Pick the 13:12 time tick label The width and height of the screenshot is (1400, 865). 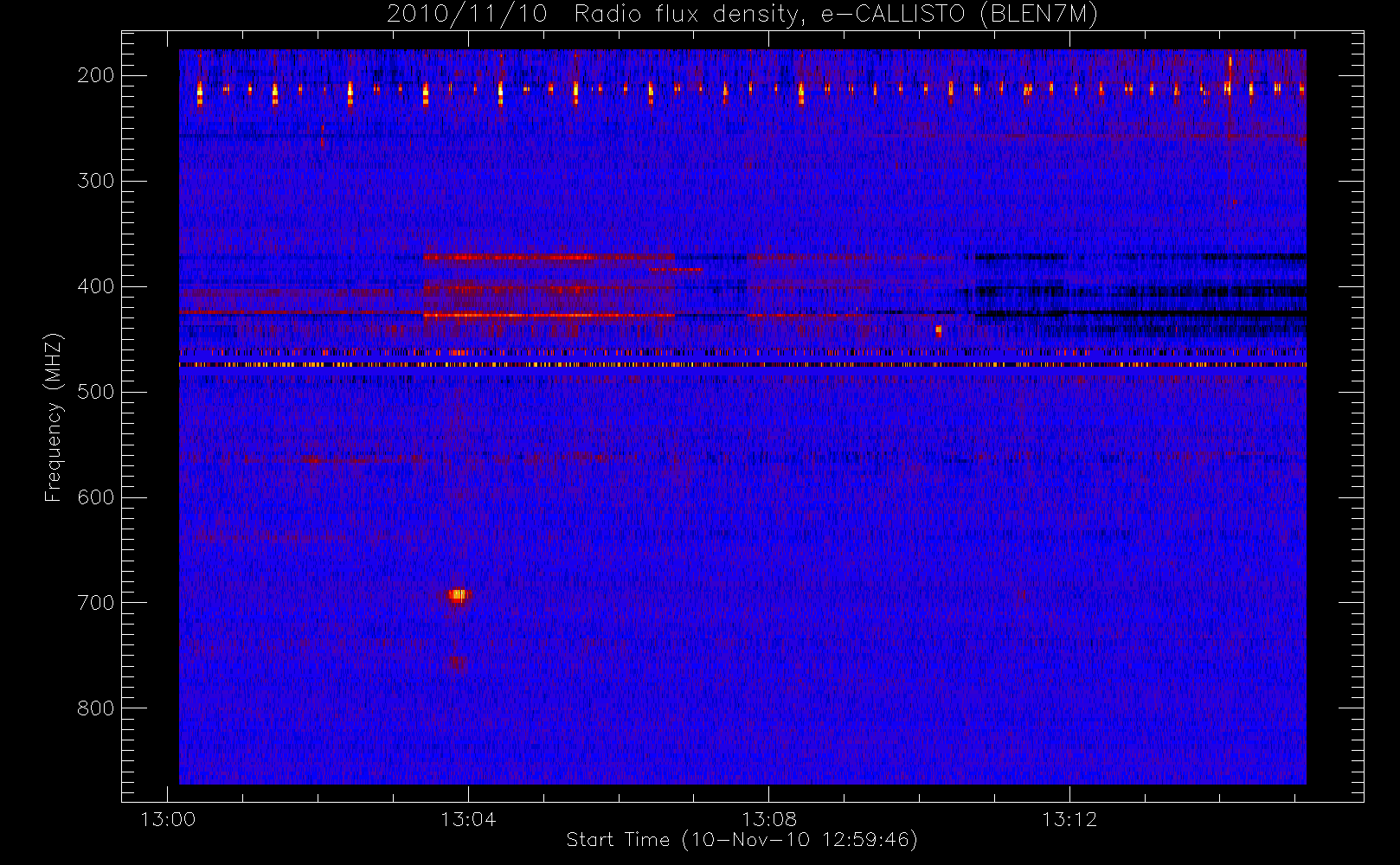tap(1069, 819)
